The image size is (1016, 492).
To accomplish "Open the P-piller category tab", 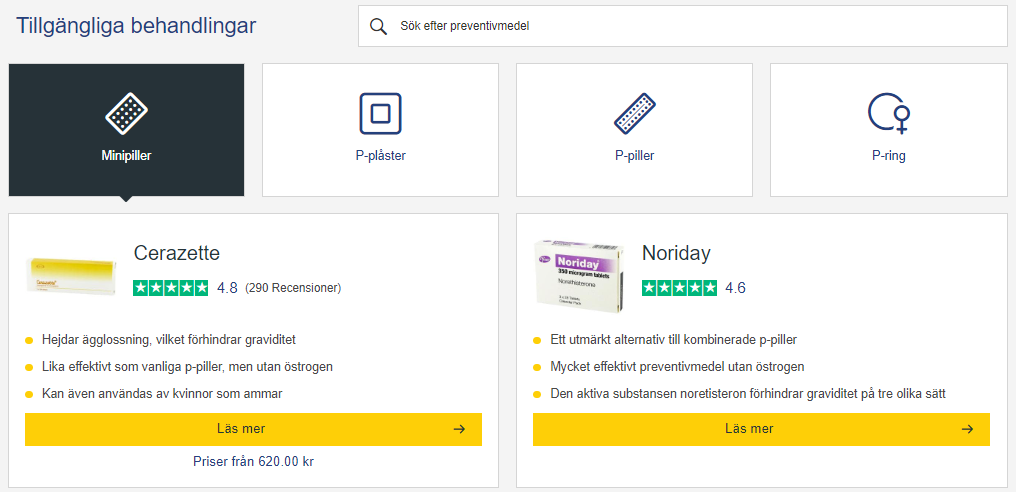I will pyautogui.click(x=634, y=130).
